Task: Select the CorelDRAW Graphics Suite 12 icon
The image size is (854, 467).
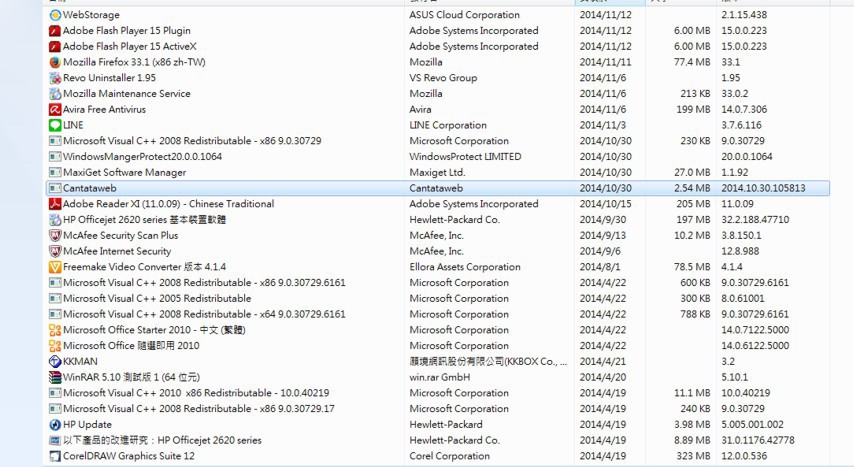Action: [x=55, y=456]
